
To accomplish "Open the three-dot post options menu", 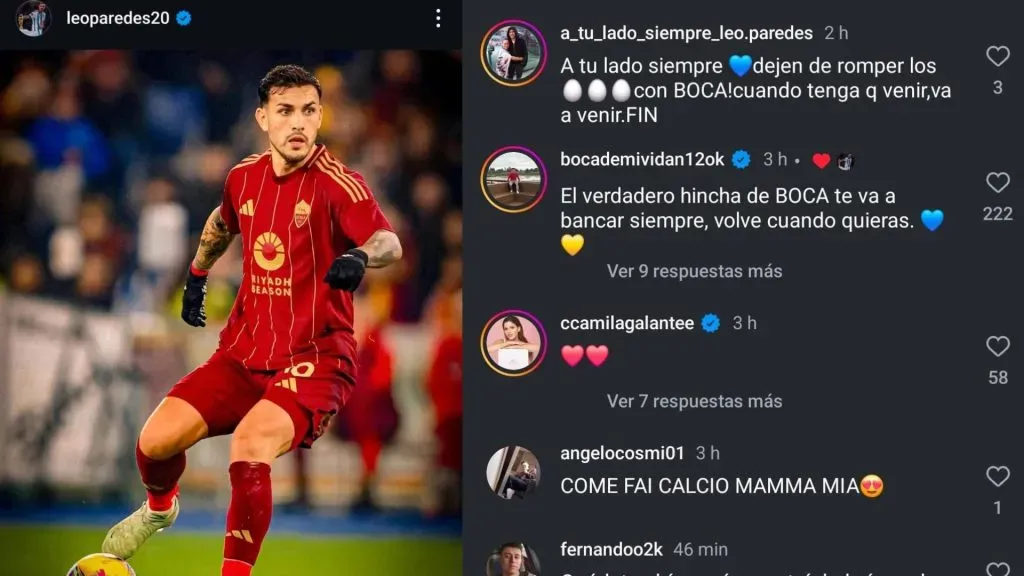I will pos(438,18).
